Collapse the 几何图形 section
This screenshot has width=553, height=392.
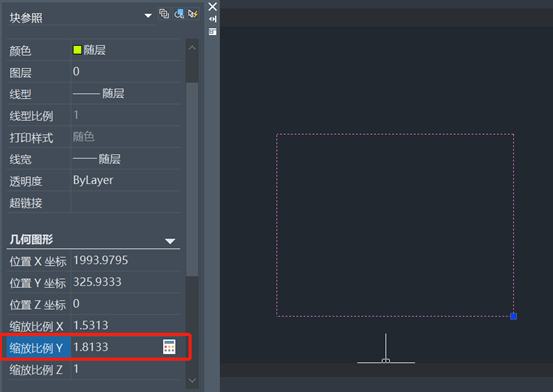(170, 241)
